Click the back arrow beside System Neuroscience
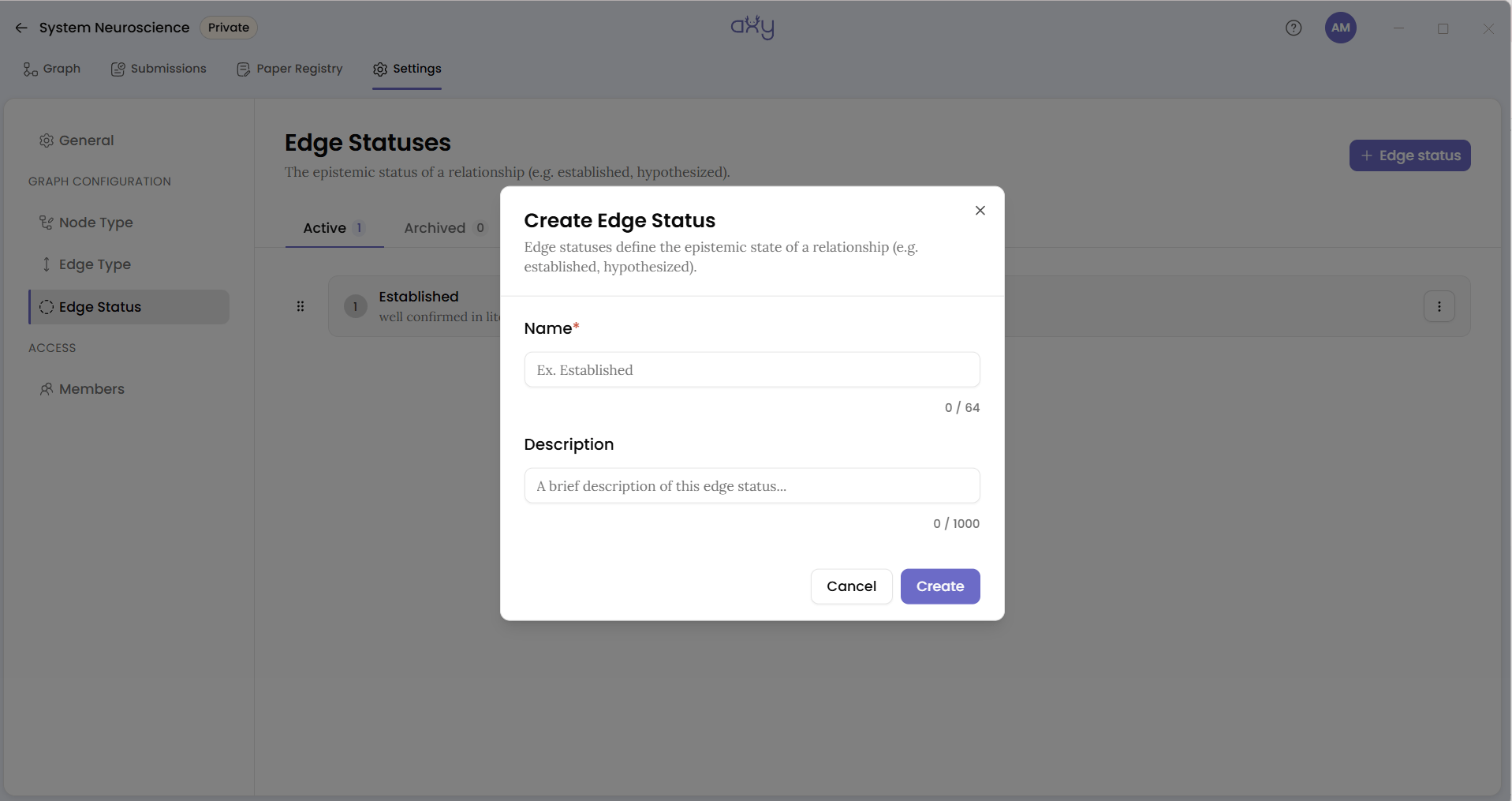 point(21,28)
